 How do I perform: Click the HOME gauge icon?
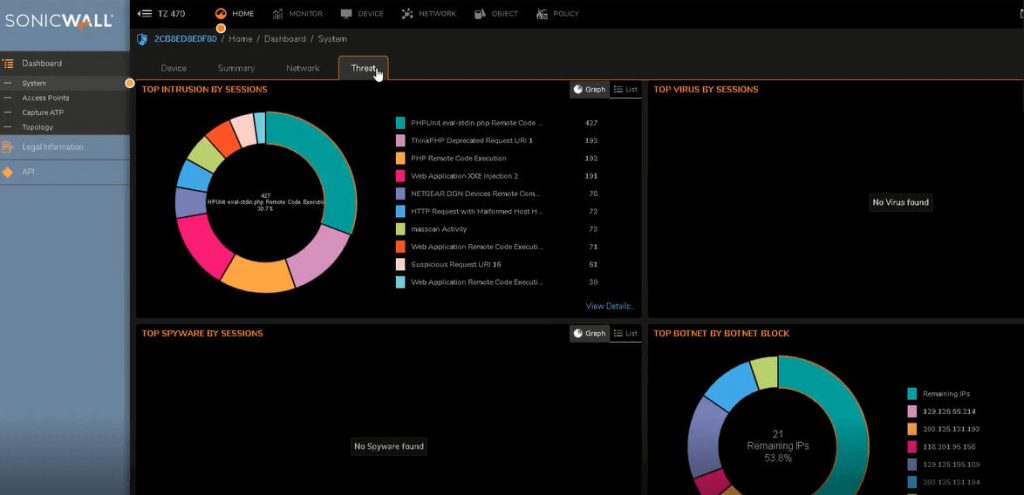(x=221, y=14)
